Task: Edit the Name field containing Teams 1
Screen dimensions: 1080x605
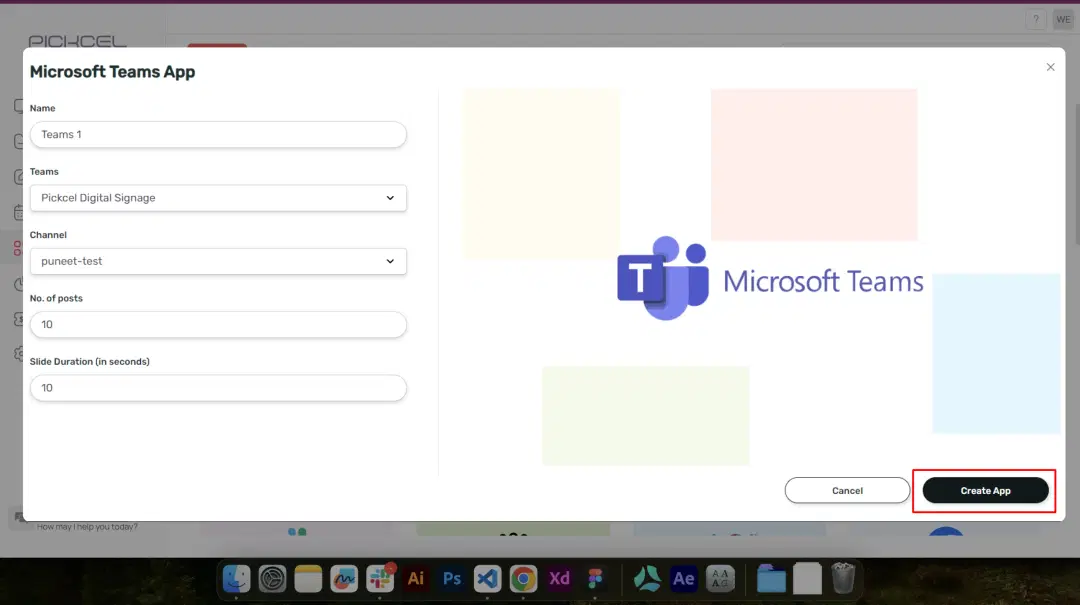Action: pos(218,135)
